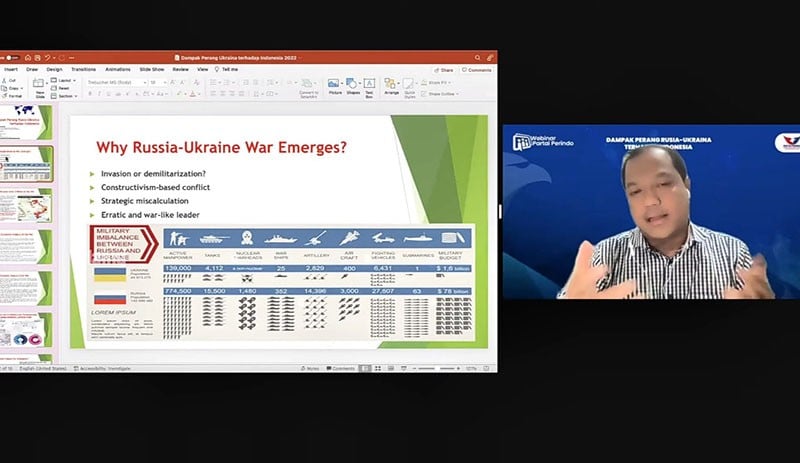Switch to Slide Sorter view icon
The image size is (800, 463).
point(378,368)
